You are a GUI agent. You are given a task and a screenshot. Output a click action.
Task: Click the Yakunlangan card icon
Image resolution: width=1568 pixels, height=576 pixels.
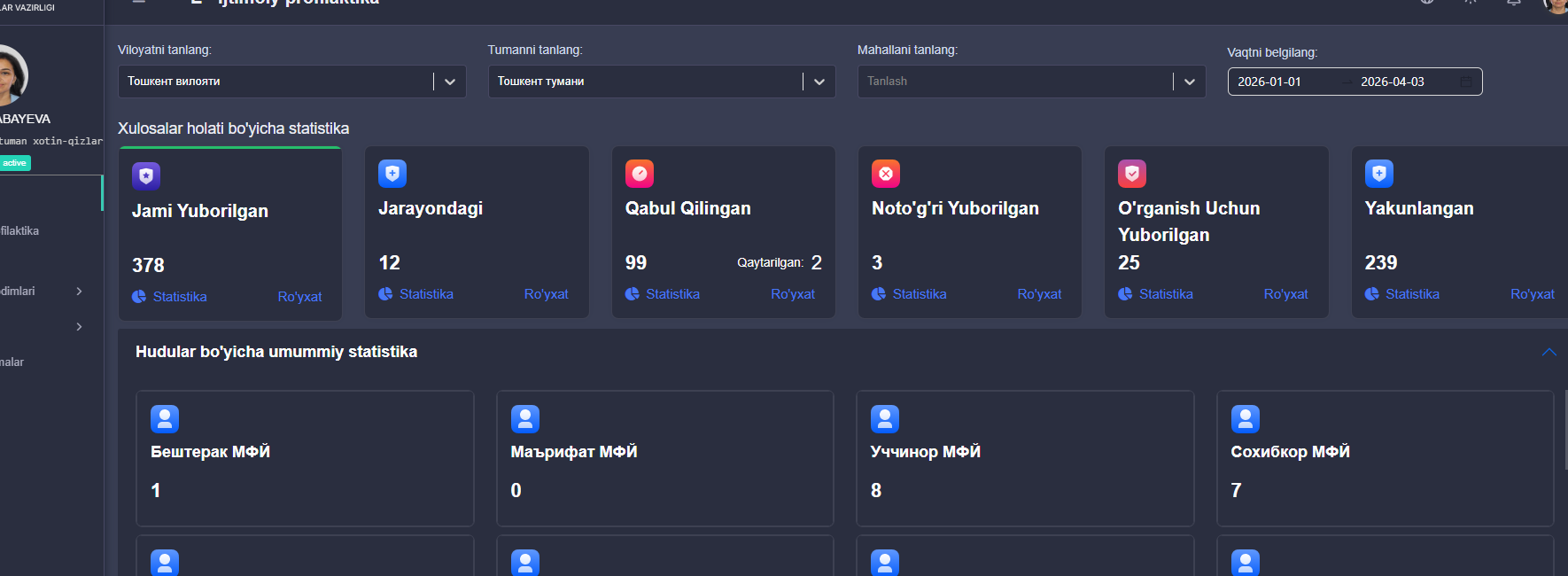pos(1379,174)
